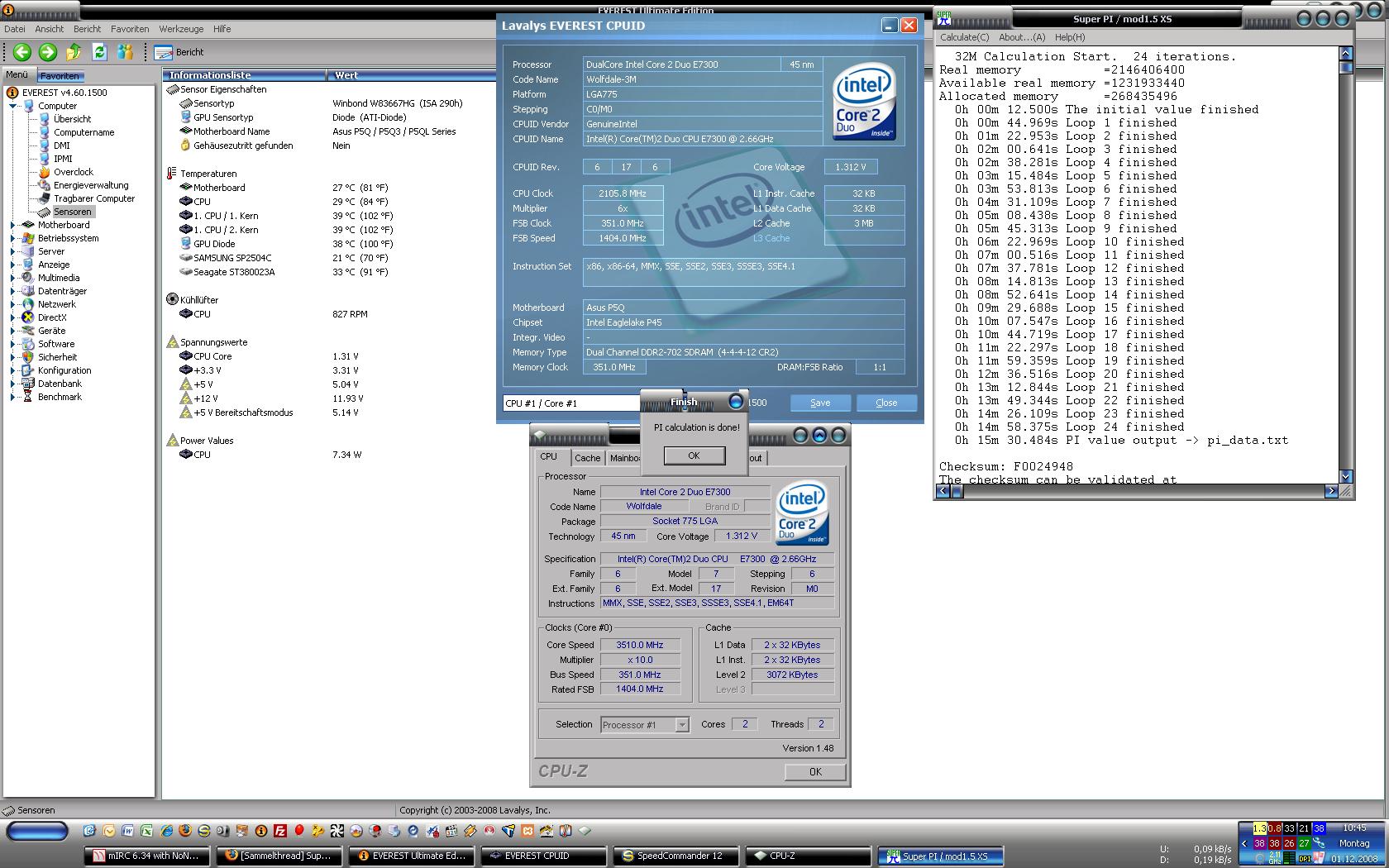Click the Informationsliste column header
The width and height of the screenshot is (1389, 868).
(244, 75)
